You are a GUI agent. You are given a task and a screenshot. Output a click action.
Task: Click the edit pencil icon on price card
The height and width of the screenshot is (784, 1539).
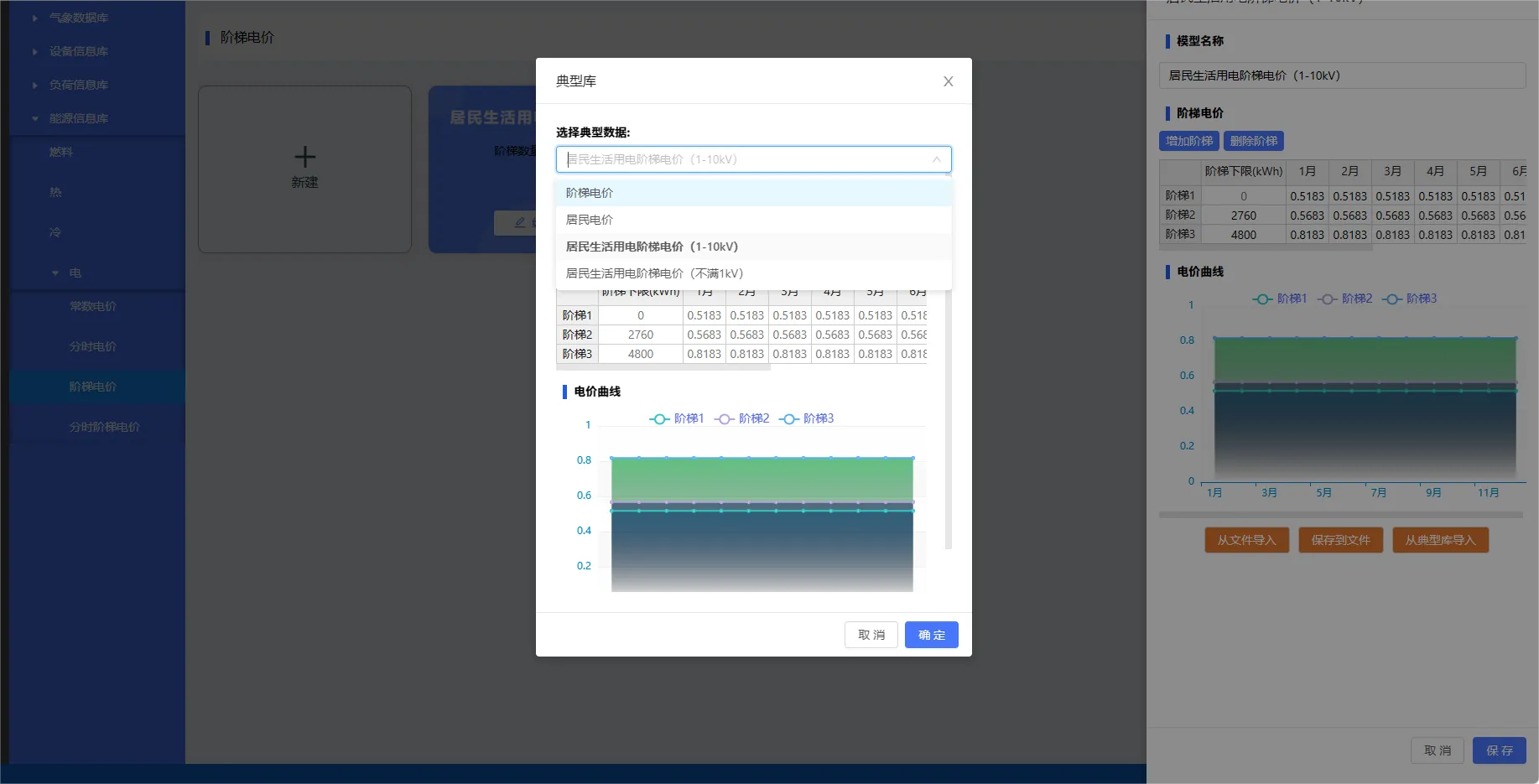(520, 222)
